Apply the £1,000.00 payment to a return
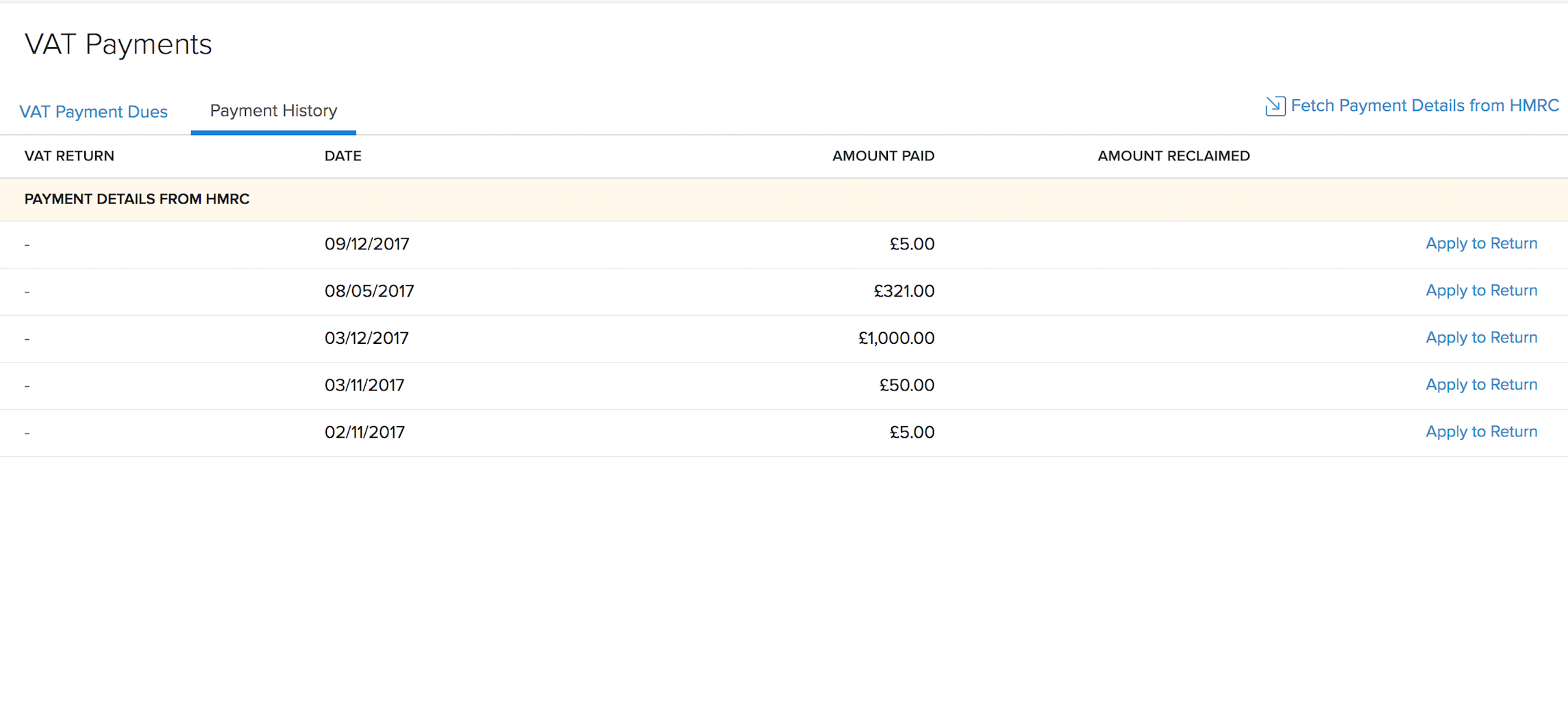Image resolution: width=1568 pixels, height=722 pixels. tap(1481, 337)
